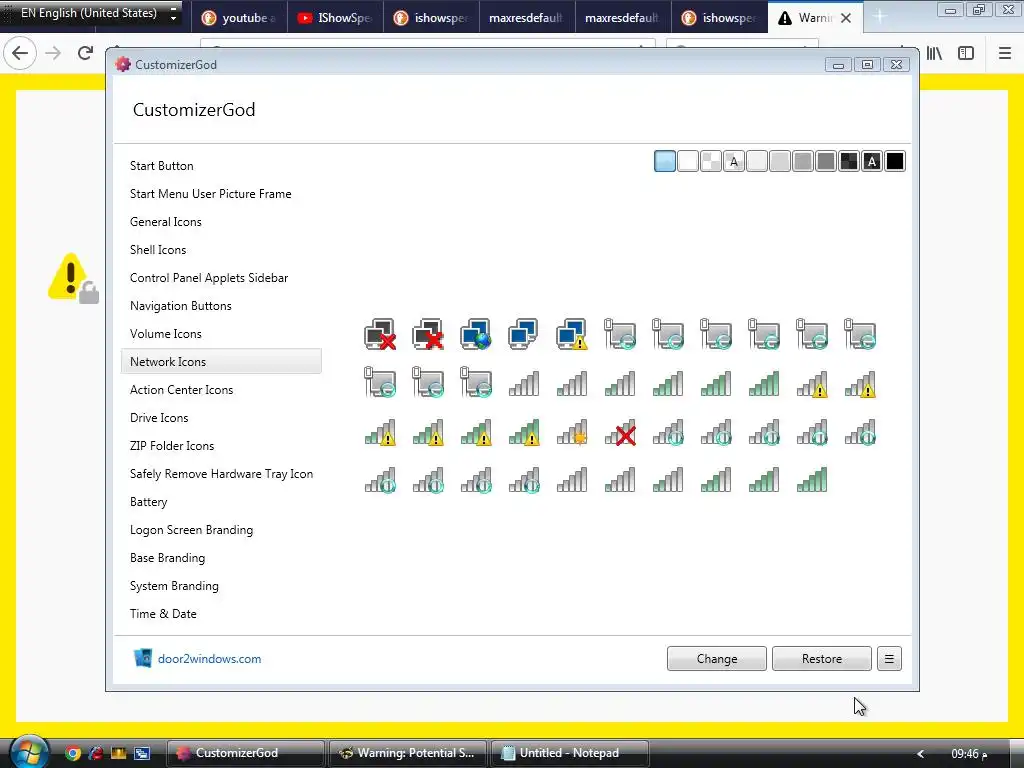Viewport: 1024px width, 768px height.
Task: Select the wireless signal icon with red X
Action: (x=620, y=432)
